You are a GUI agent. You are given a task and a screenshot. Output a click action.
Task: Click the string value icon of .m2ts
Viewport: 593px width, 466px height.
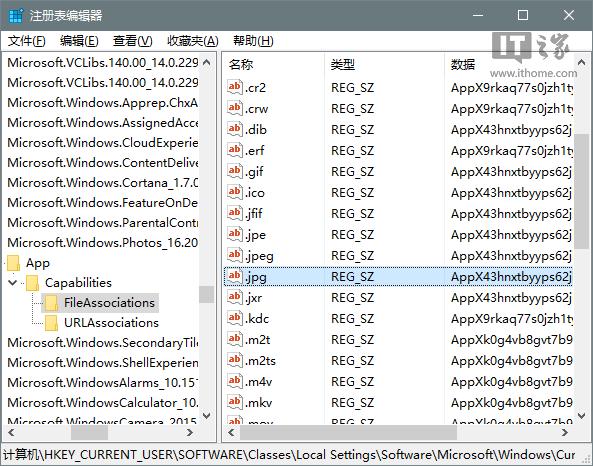[234, 360]
